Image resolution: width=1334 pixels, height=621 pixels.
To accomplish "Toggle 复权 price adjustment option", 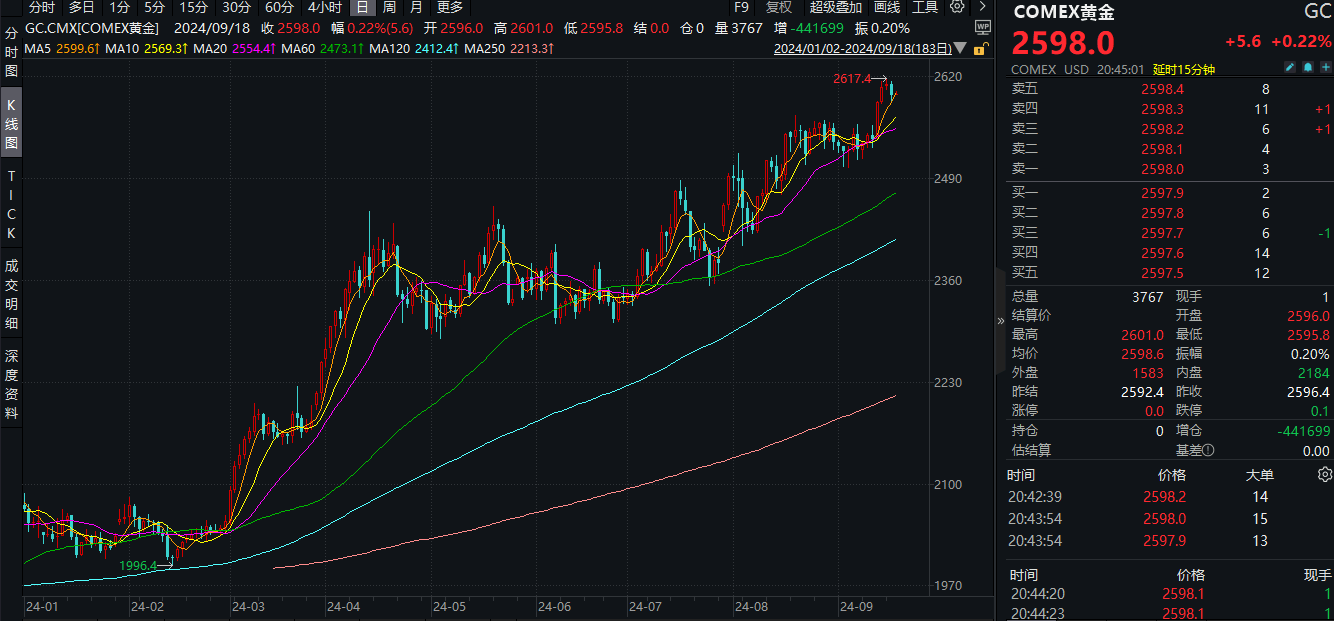I will click(x=778, y=7).
